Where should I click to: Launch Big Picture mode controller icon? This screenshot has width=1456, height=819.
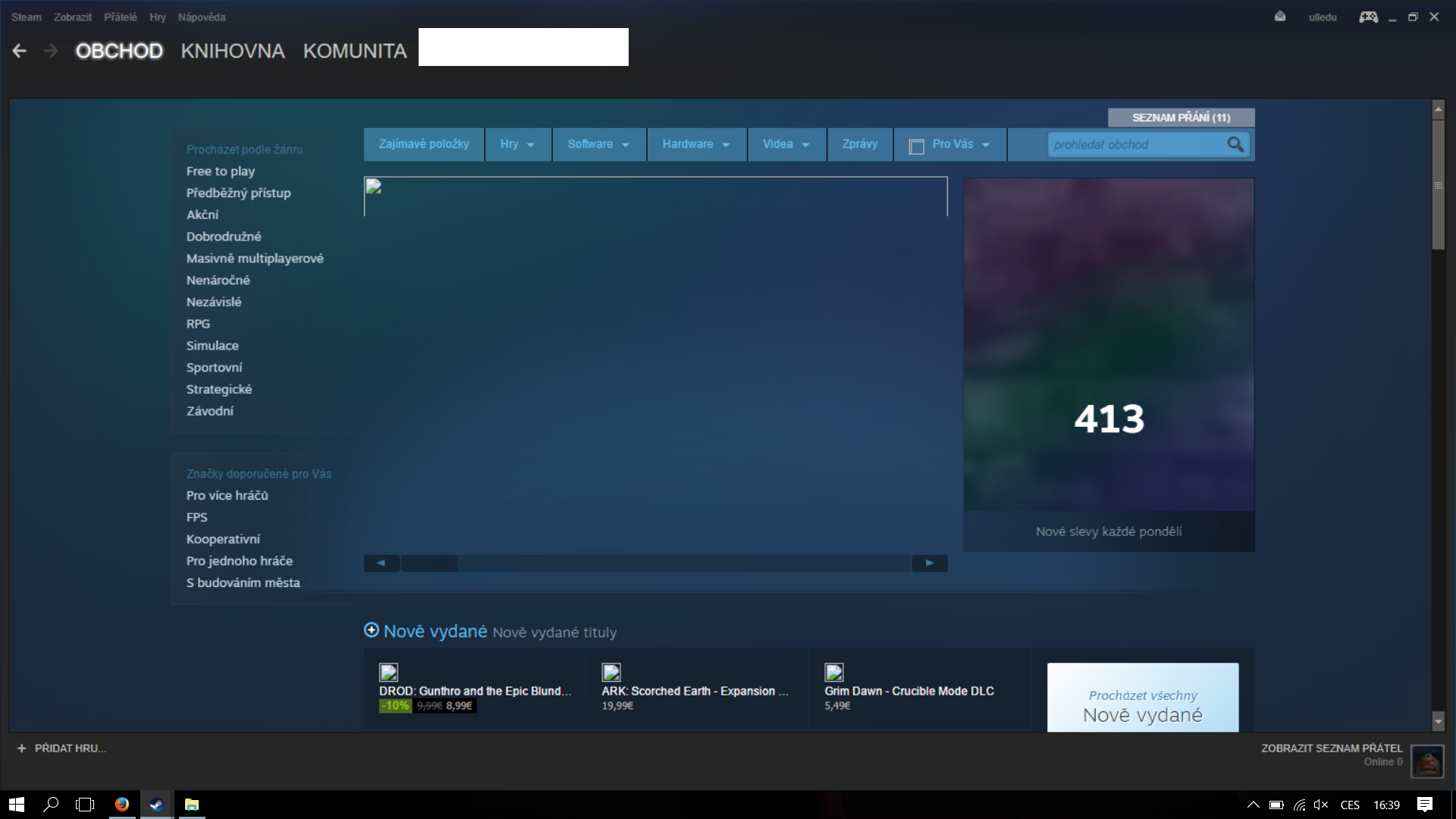click(x=1369, y=17)
